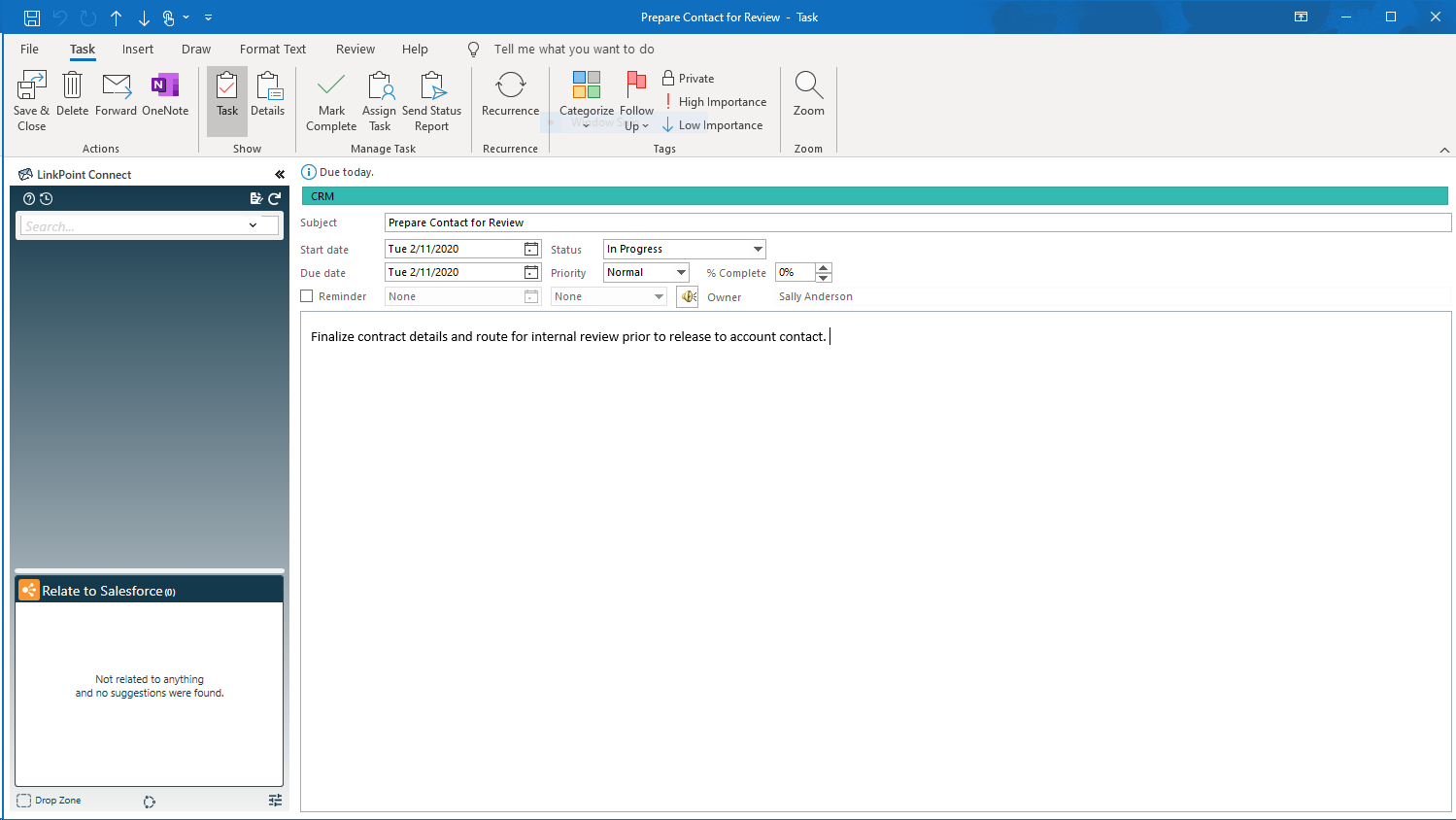1456x820 pixels.
Task: Toggle High Importance for the task
Action: 715,102
